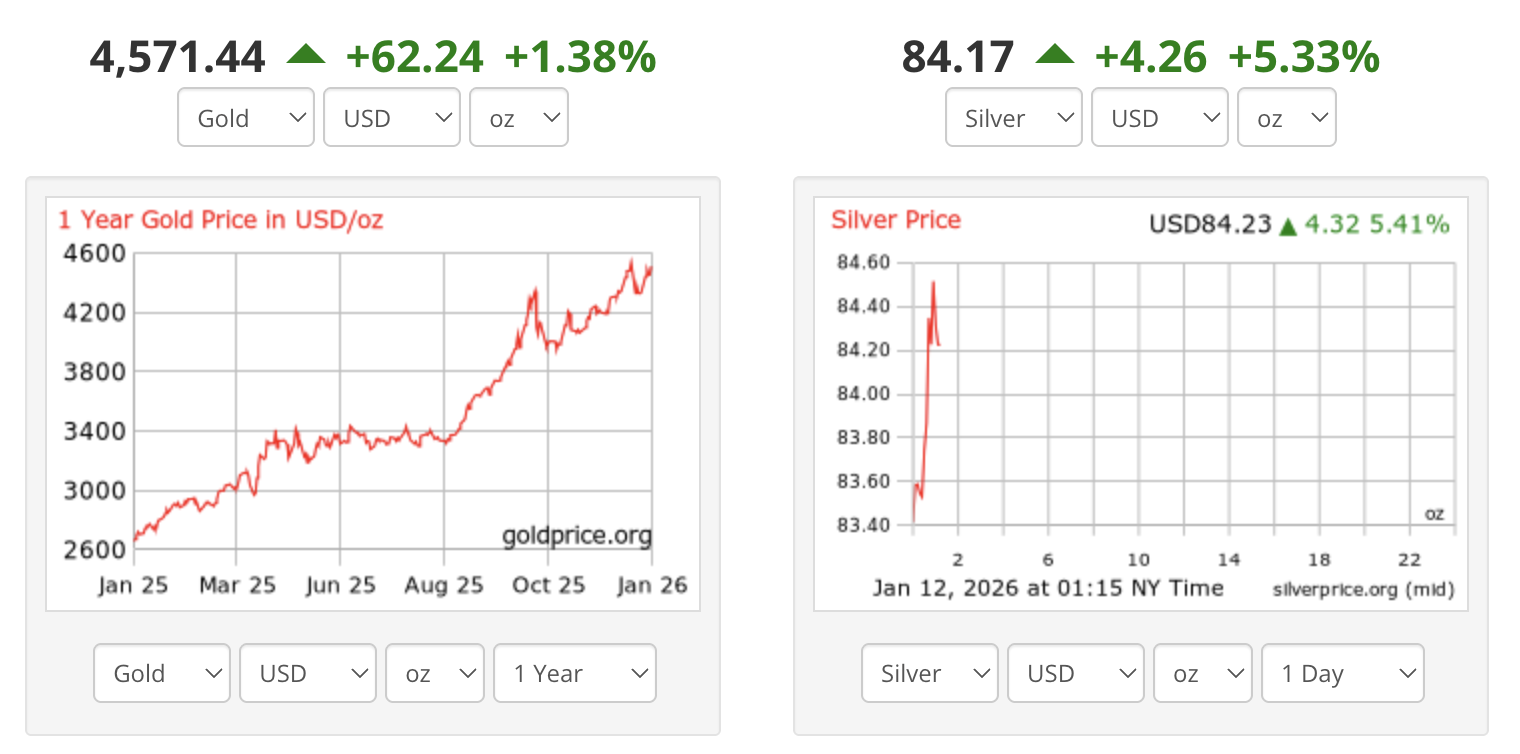Click the 1 Year Gold Price chart title
Viewport: 1520px width, 754px height.
coord(220,220)
